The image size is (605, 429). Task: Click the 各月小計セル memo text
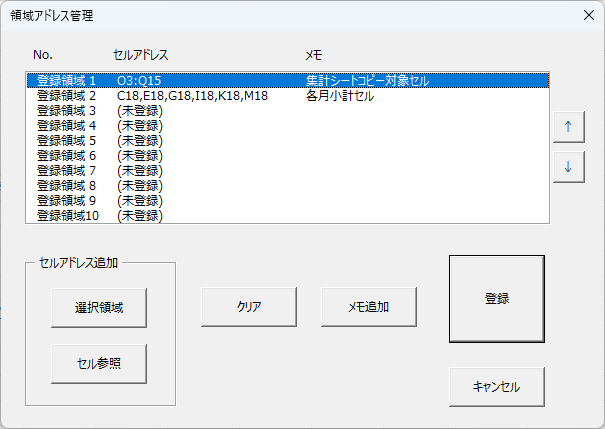click(340, 96)
